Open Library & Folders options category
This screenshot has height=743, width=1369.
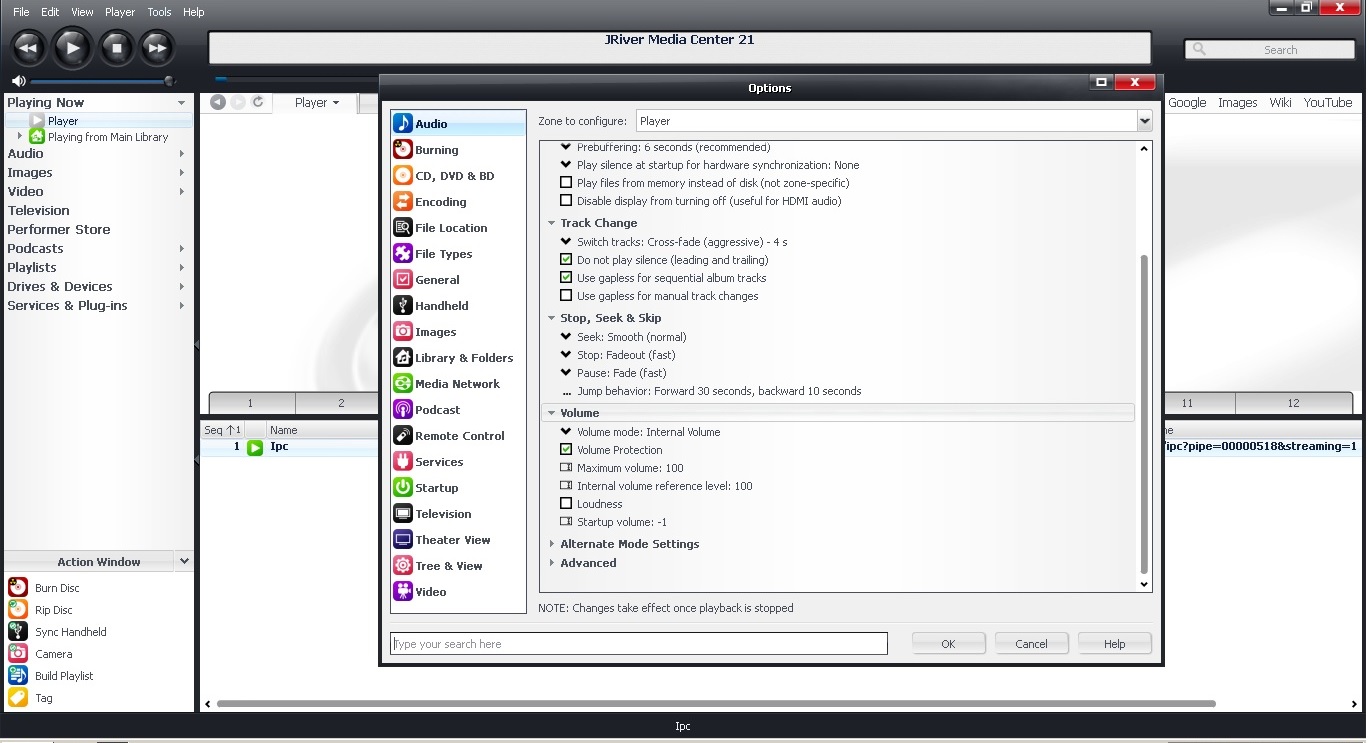coord(458,358)
